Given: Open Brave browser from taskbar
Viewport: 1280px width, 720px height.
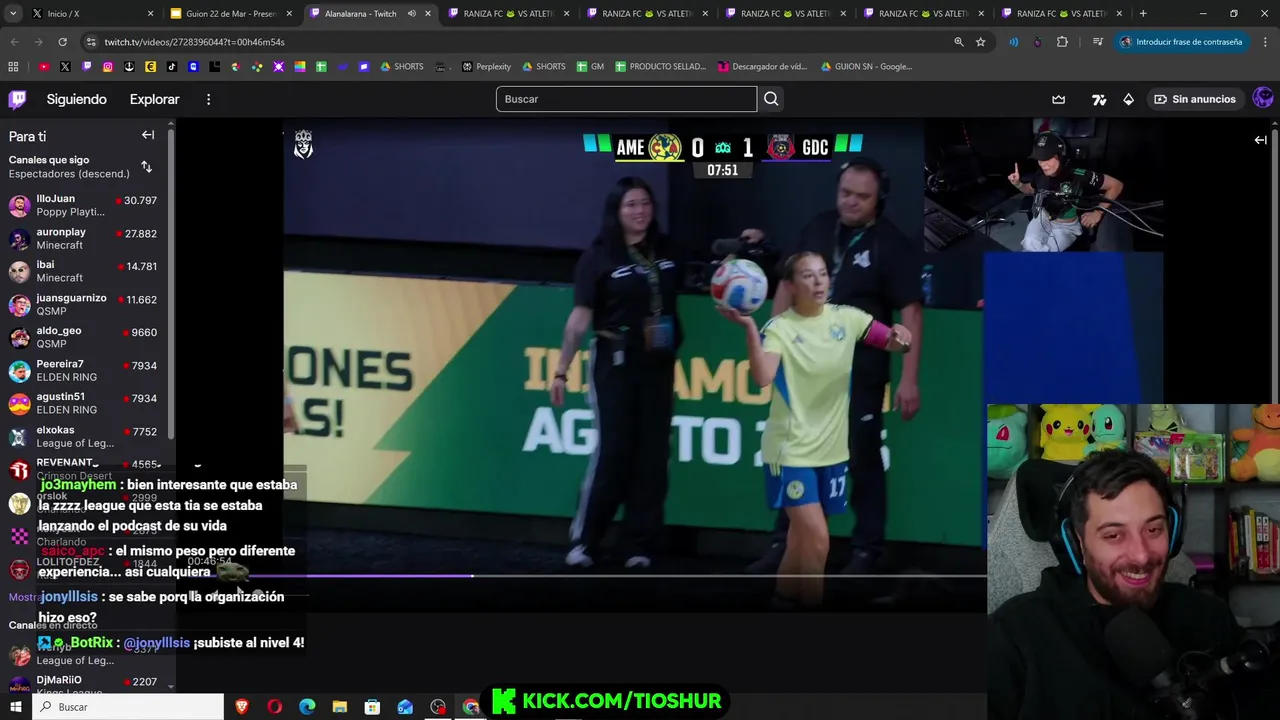Looking at the screenshot, I should click(x=241, y=707).
